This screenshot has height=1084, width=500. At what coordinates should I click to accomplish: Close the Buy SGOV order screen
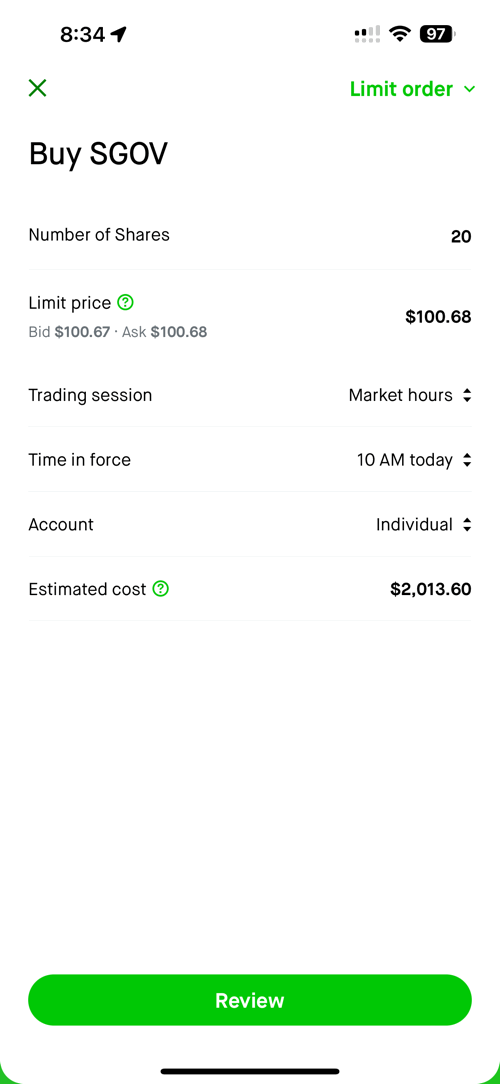coord(37,88)
